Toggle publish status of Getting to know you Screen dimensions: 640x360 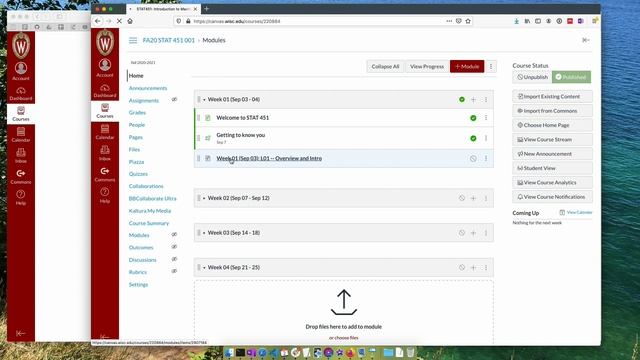473,138
